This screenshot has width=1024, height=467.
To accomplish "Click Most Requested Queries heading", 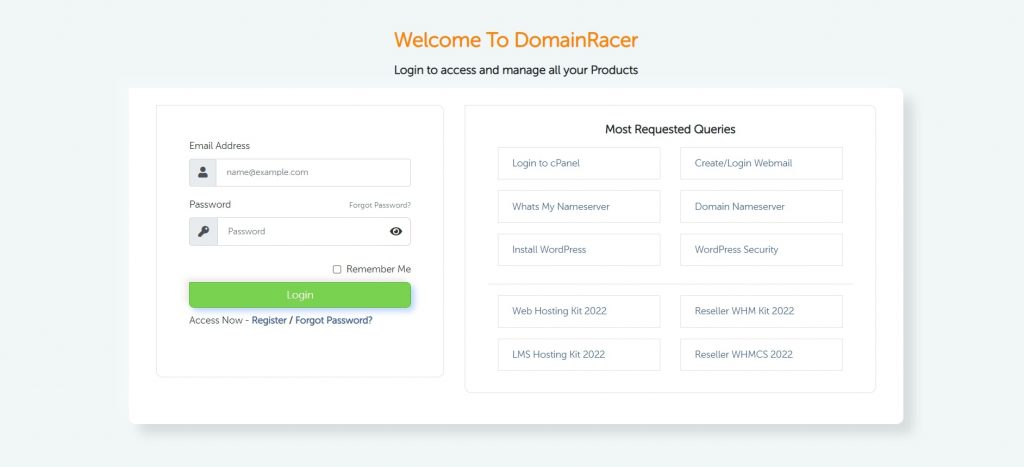I will point(670,129).
